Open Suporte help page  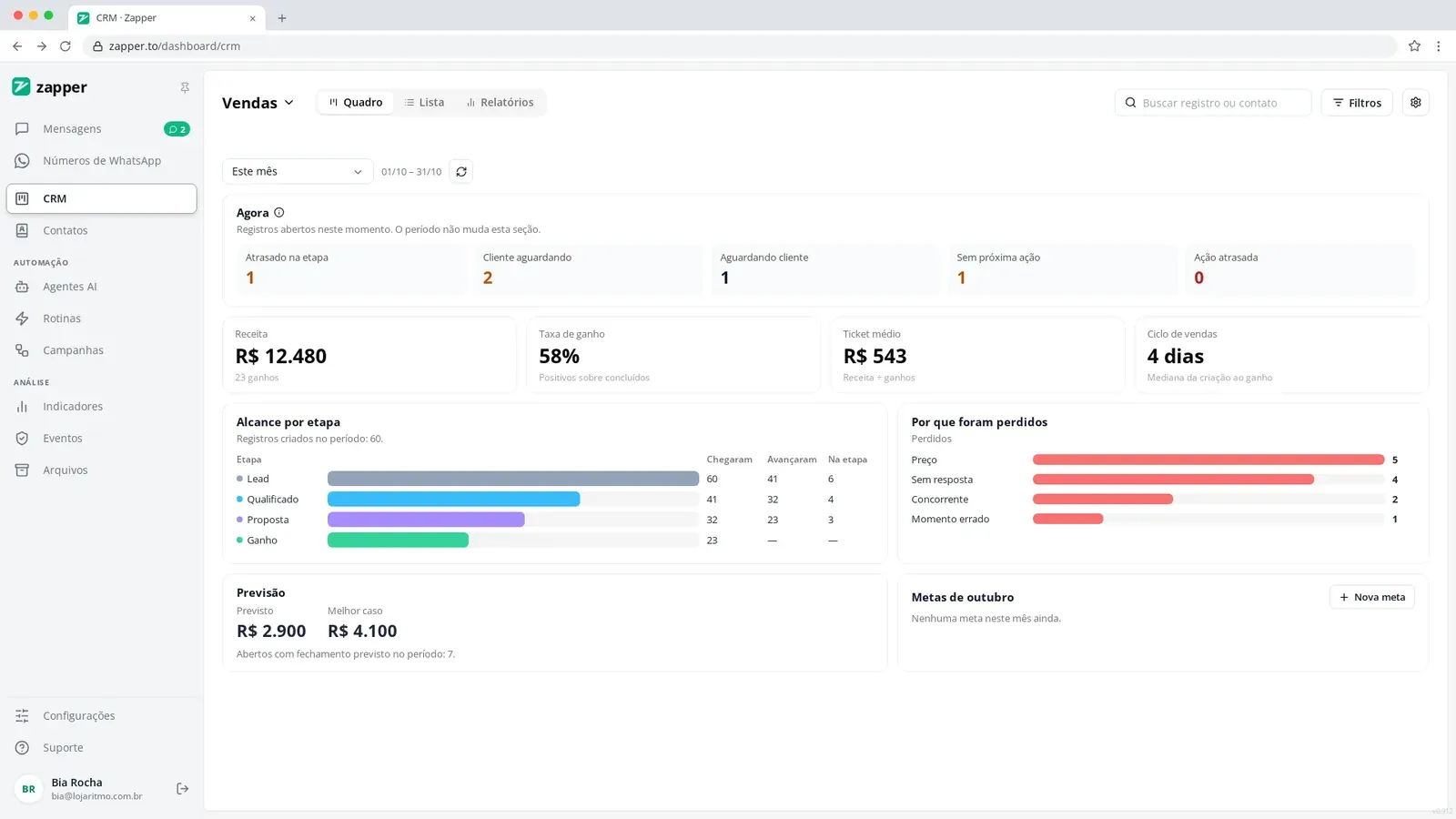point(101,747)
